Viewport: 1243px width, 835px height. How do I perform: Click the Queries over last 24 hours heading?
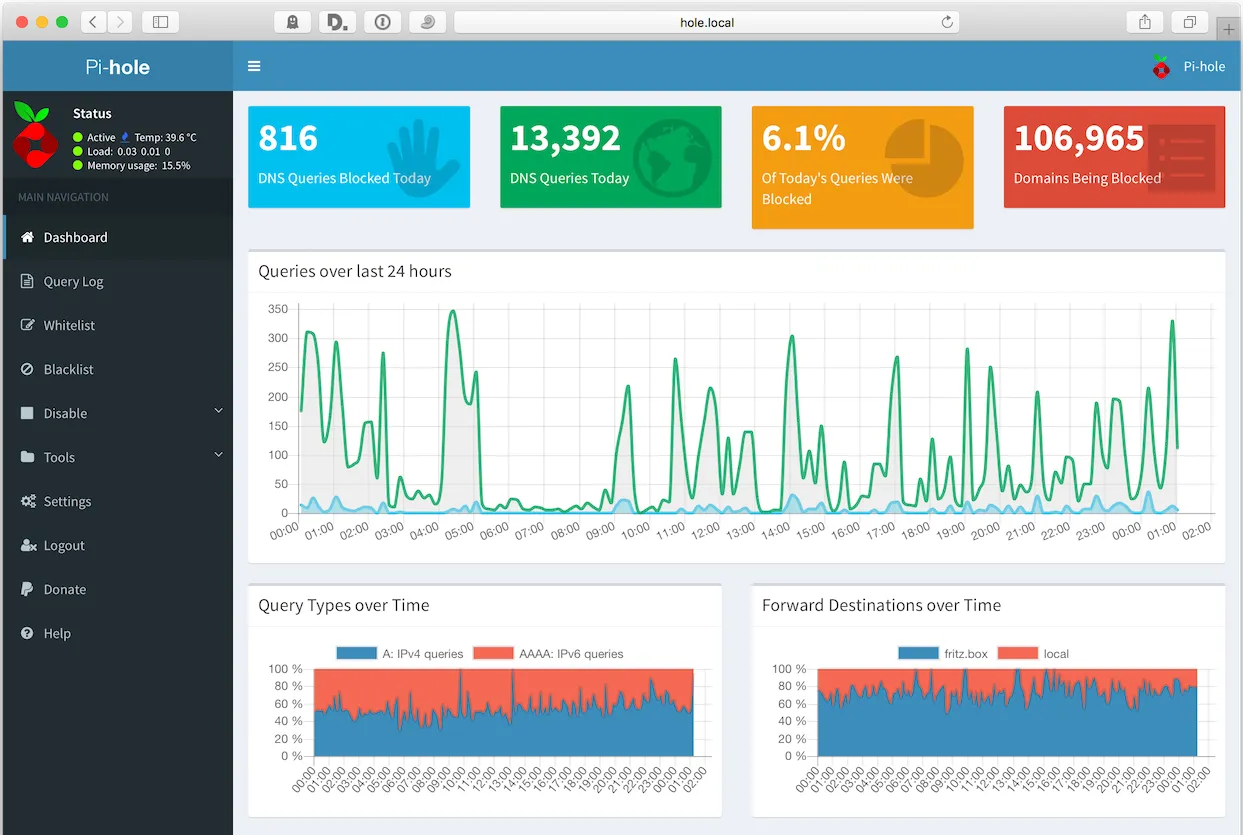point(355,271)
